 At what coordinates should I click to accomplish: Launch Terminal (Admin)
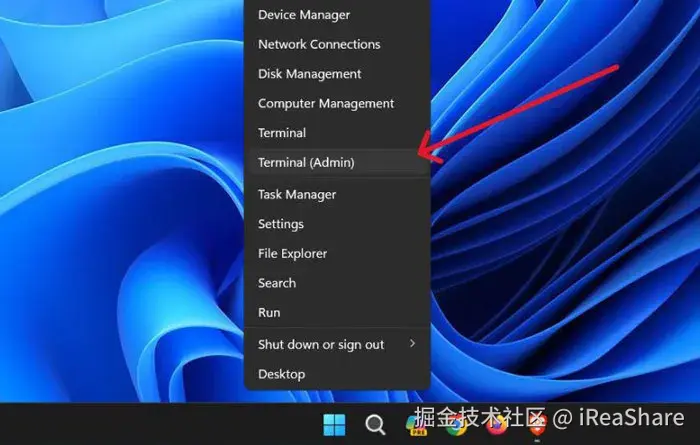(338, 162)
